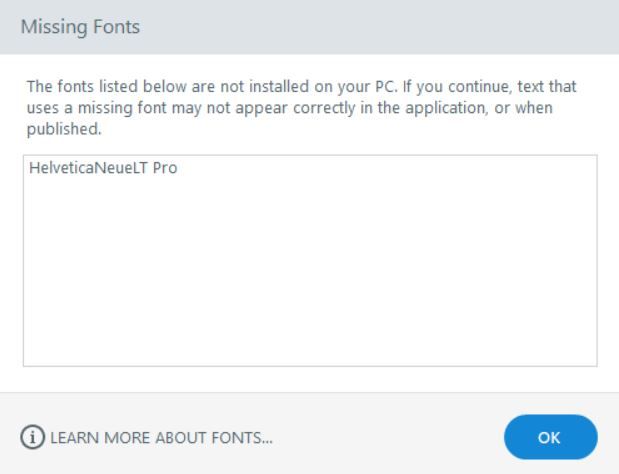Click the OK button
Screen dimensions: 619x474
[549, 437]
